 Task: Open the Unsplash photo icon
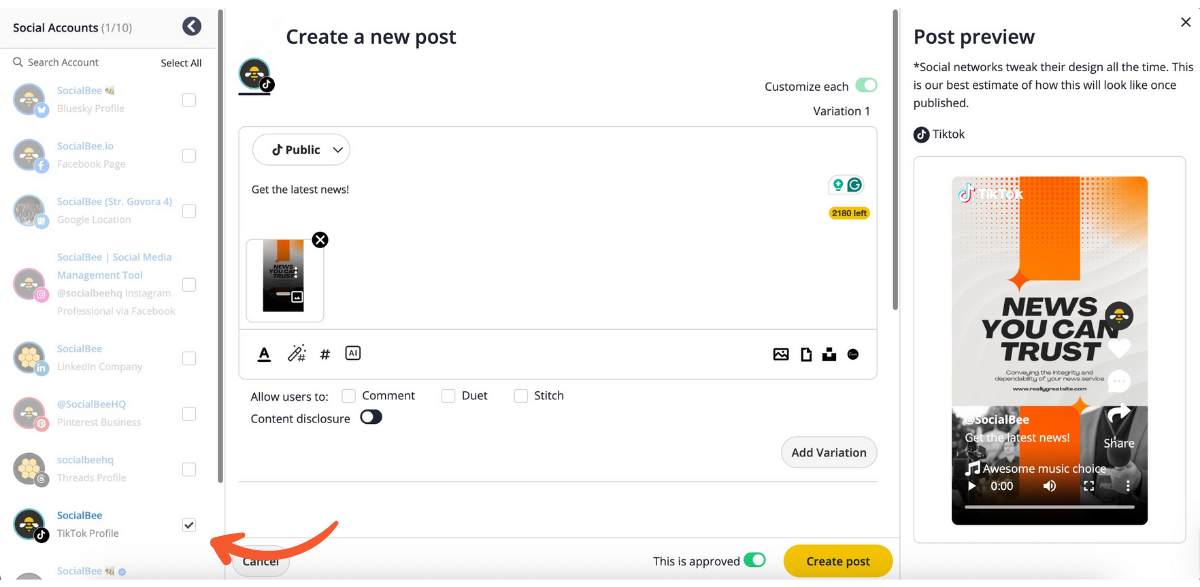pos(829,354)
